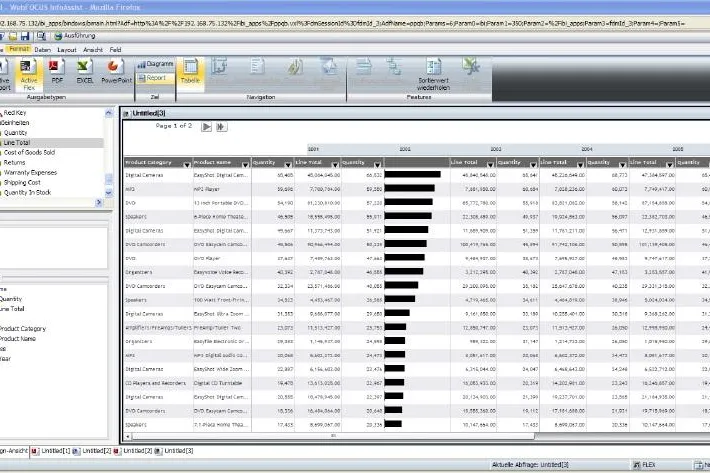This screenshot has width=710, height=473.
Task: Open 2001 Line Total column dropdown arrow
Action: point(335,165)
